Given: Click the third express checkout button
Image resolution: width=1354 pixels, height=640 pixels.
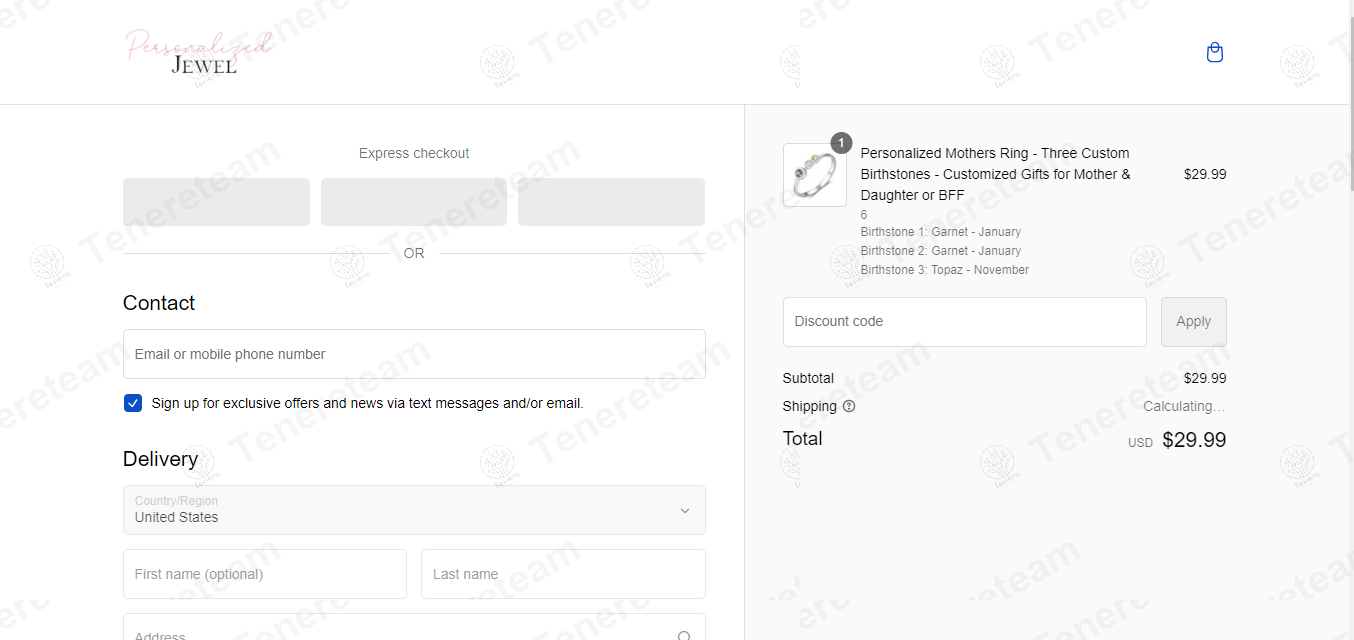Looking at the screenshot, I should 611,202.
